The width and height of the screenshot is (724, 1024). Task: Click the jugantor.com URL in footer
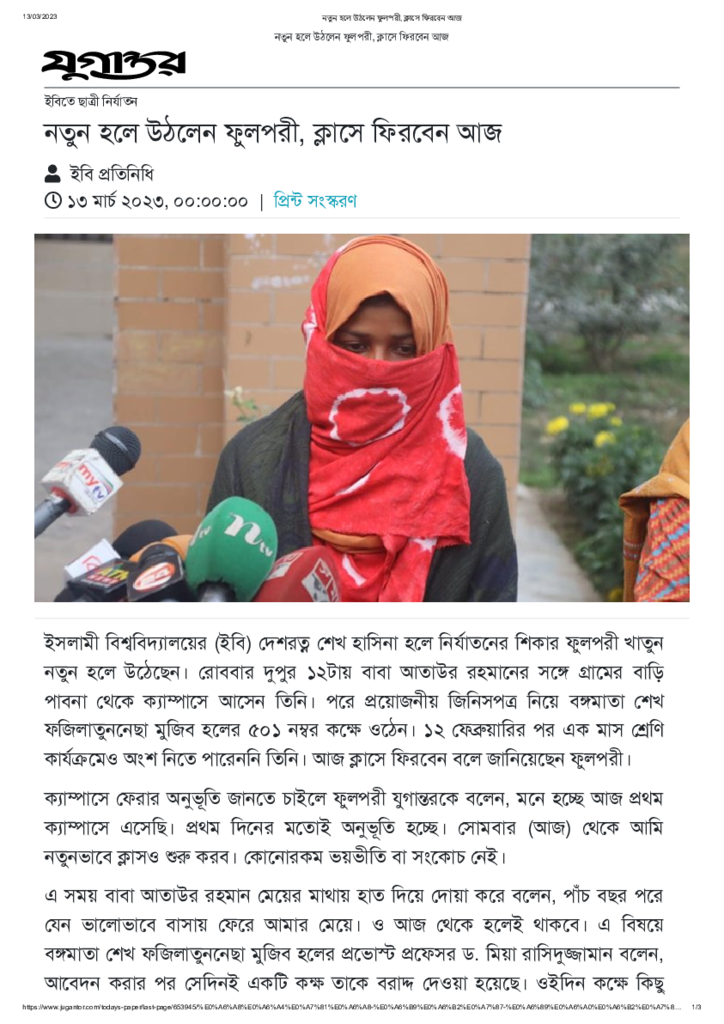point(352,1007)
